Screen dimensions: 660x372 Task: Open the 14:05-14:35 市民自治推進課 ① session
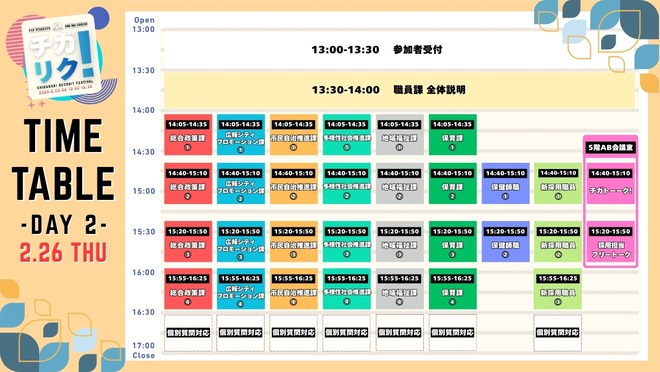[x=294, y=135]
